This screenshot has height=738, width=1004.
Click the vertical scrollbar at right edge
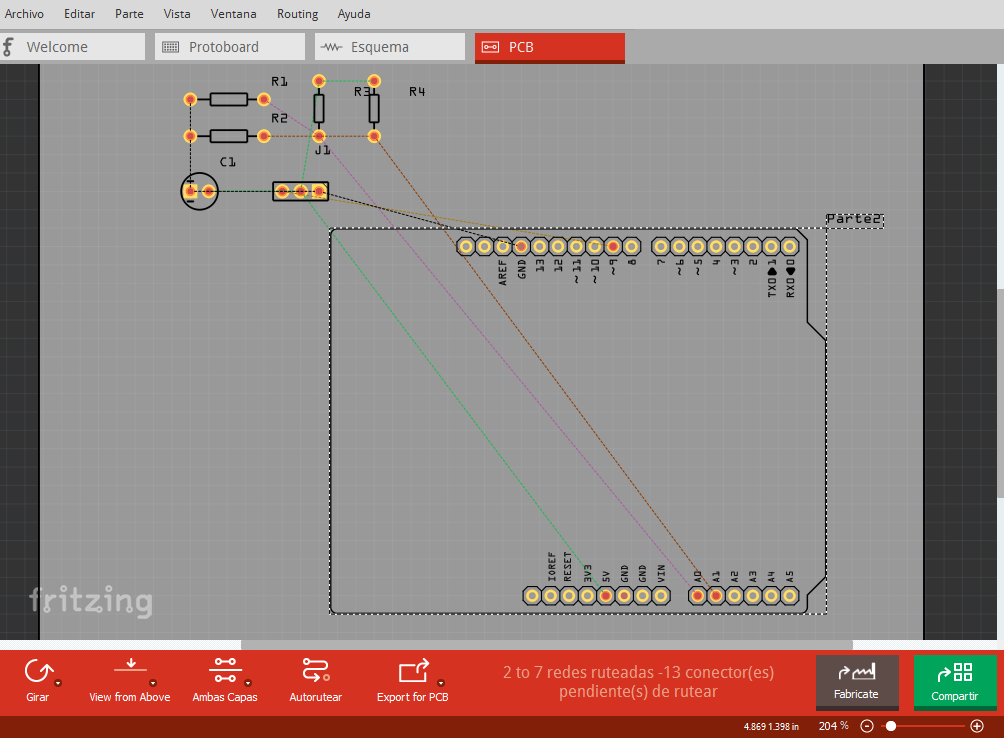(1000, 392)
